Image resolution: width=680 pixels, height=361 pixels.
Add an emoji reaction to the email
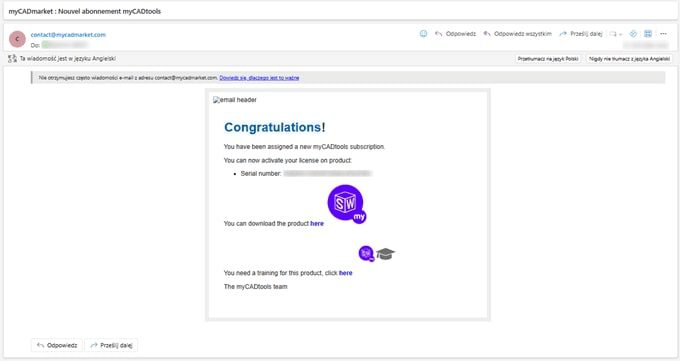coord(423,33)
